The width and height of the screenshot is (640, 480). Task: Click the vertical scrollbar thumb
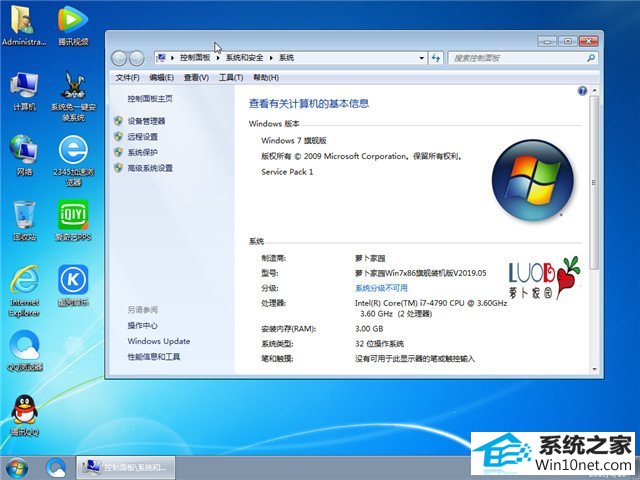point(594,182)
